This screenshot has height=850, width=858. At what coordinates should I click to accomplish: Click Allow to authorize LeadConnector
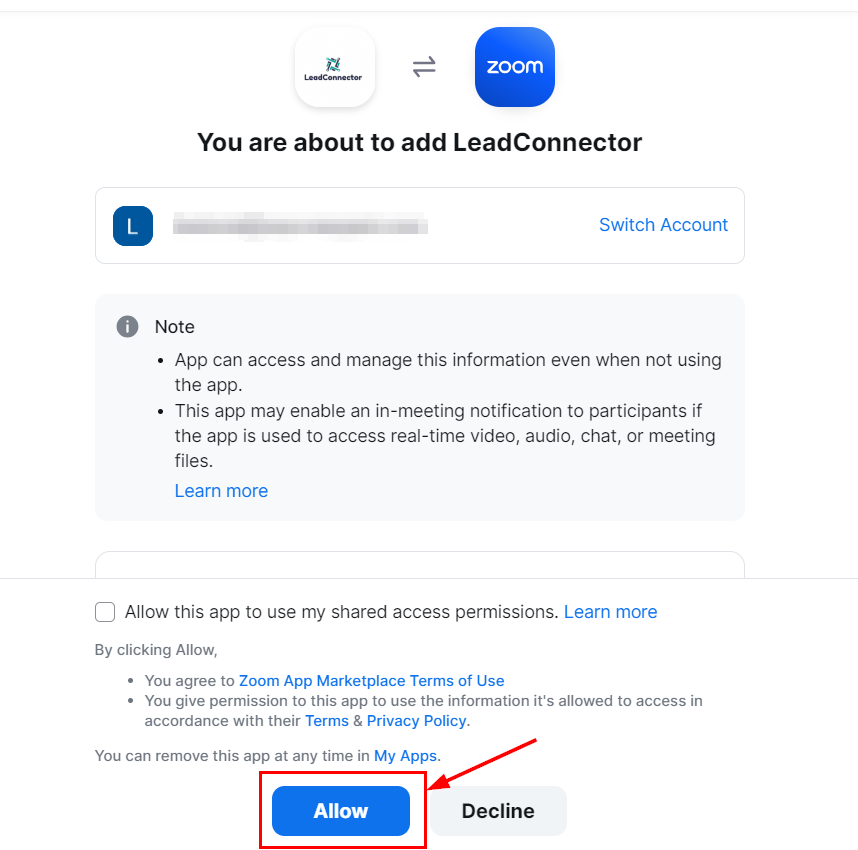(x=340, y=811)
